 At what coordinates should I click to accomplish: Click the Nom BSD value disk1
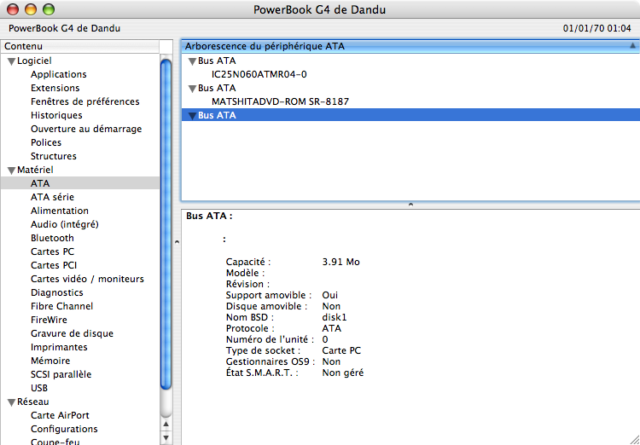(x=334, y=317)
